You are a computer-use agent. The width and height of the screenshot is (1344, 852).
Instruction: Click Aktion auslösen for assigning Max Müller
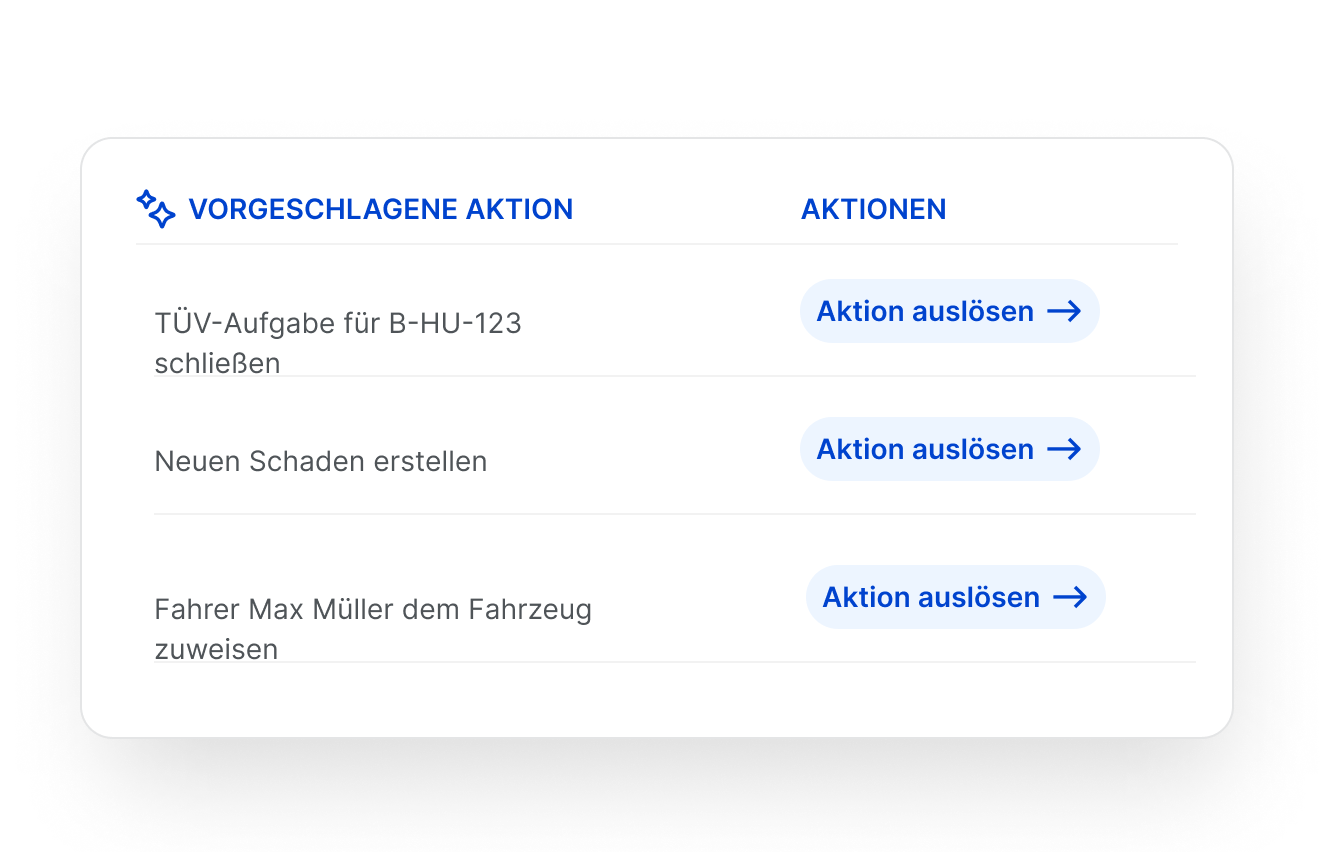[x=955, y=597]
